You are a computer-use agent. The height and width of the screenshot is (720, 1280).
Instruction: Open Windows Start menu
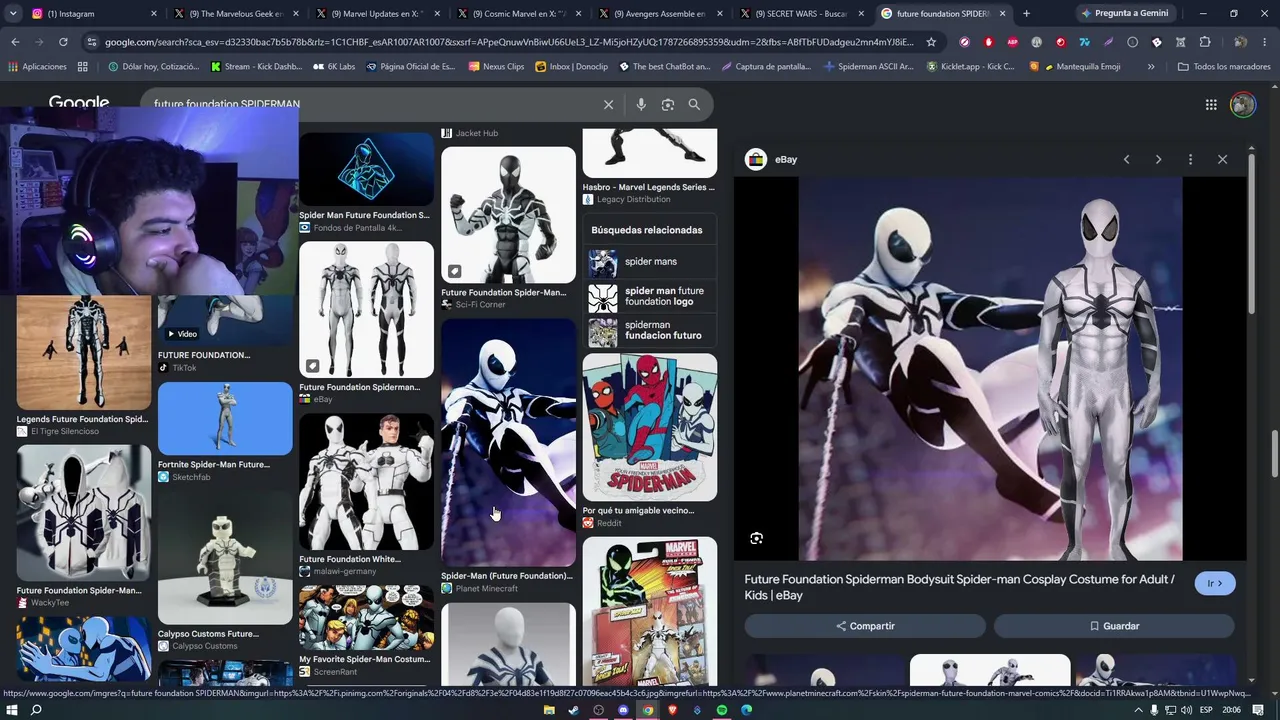12,710
